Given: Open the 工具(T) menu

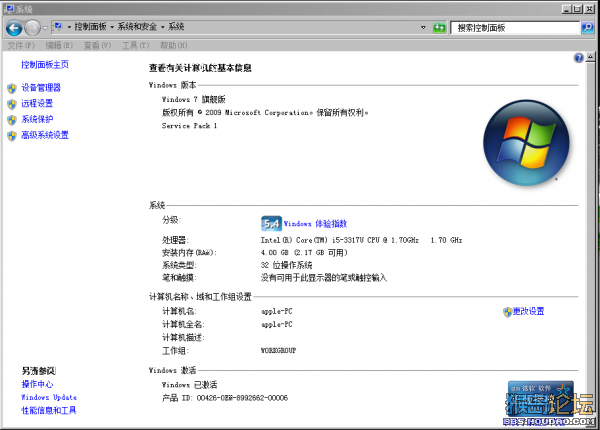Looking at the screenshot, I should point(136,46).
